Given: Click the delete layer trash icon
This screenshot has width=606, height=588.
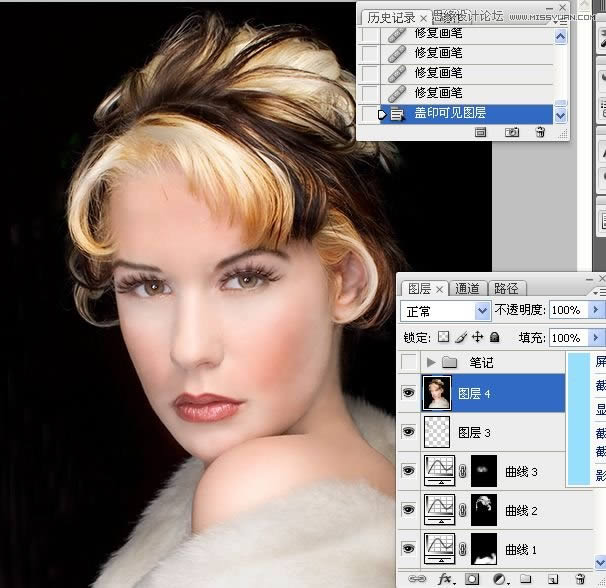Looking at the screenshot, I should pos(579,579).
